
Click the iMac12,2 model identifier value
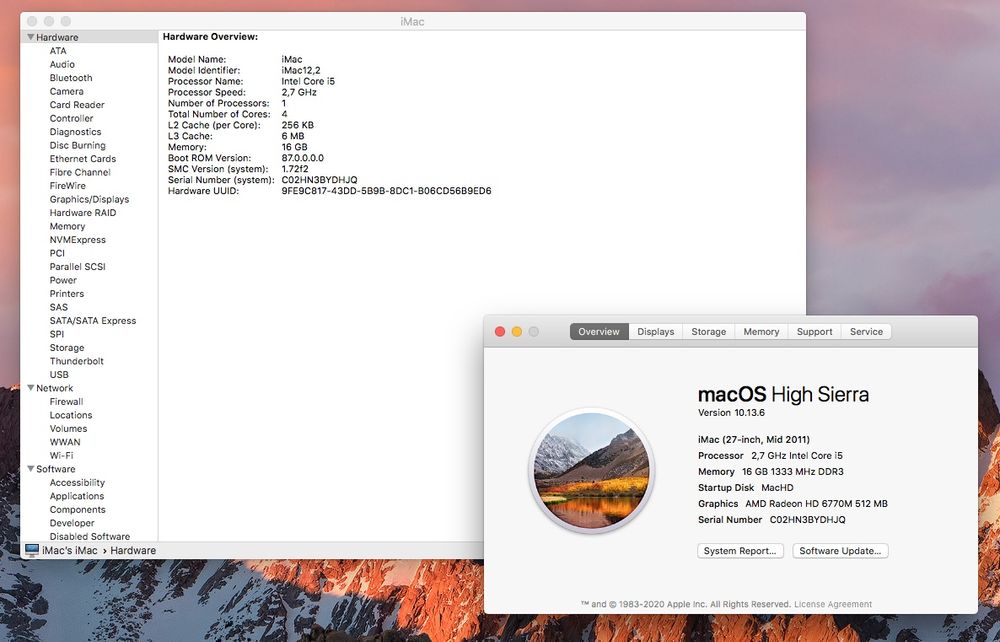tap(301, 70)
